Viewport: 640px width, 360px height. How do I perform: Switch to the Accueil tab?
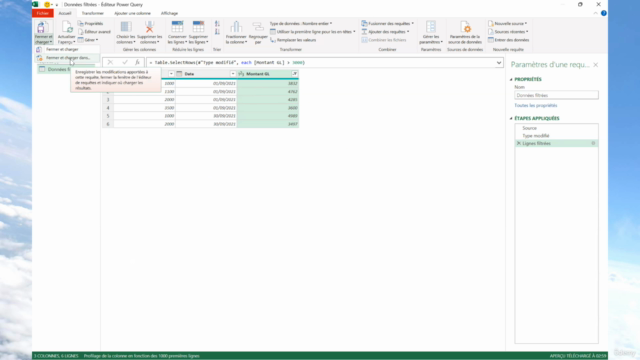coord(65,13)
